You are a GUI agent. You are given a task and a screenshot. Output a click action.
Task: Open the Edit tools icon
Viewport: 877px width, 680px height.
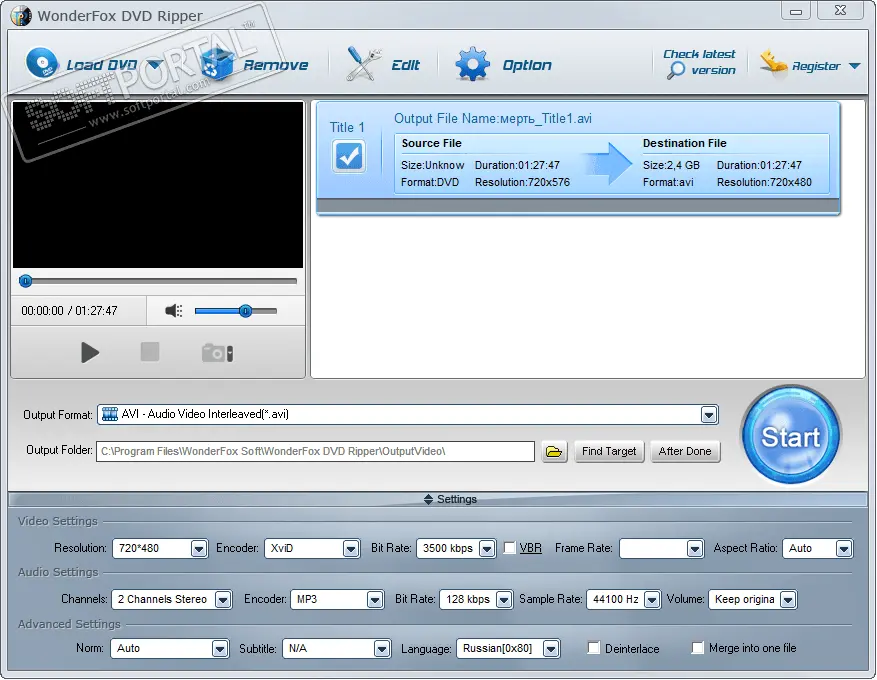(363, 64)
